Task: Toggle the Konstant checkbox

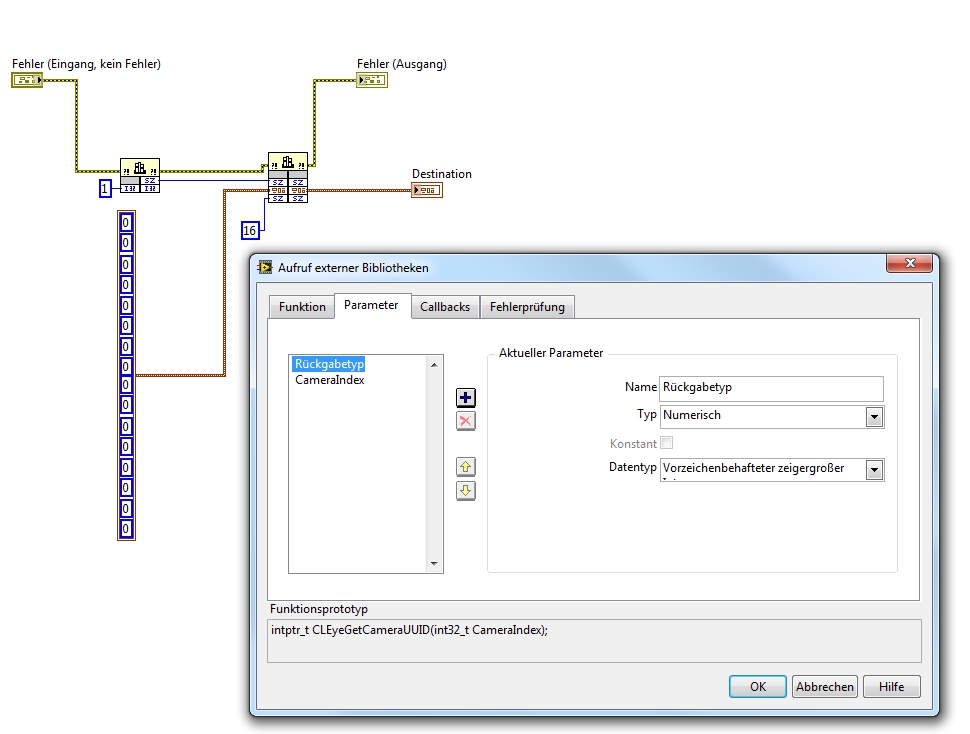Action: pos(667,443)
